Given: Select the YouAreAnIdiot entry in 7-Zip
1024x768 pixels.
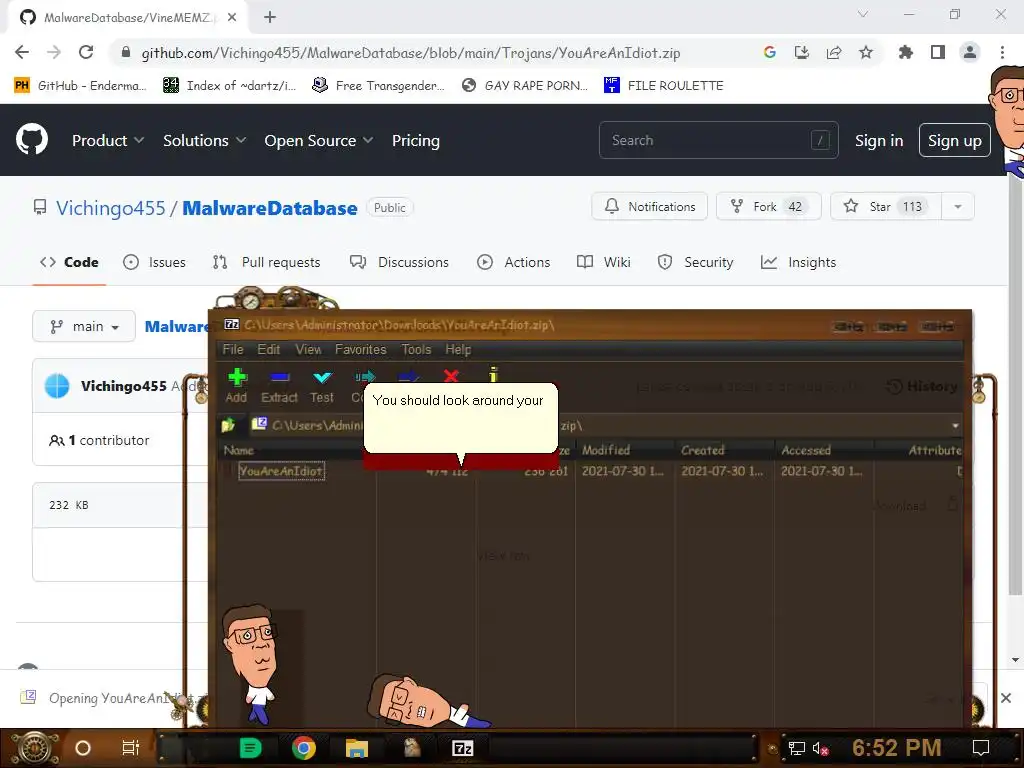Looking at the screenshot, I should coord(281,471).
